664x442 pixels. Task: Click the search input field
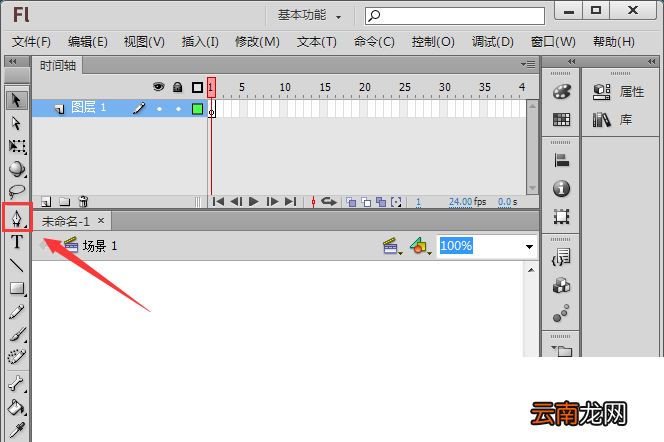[x=455, y=16]
